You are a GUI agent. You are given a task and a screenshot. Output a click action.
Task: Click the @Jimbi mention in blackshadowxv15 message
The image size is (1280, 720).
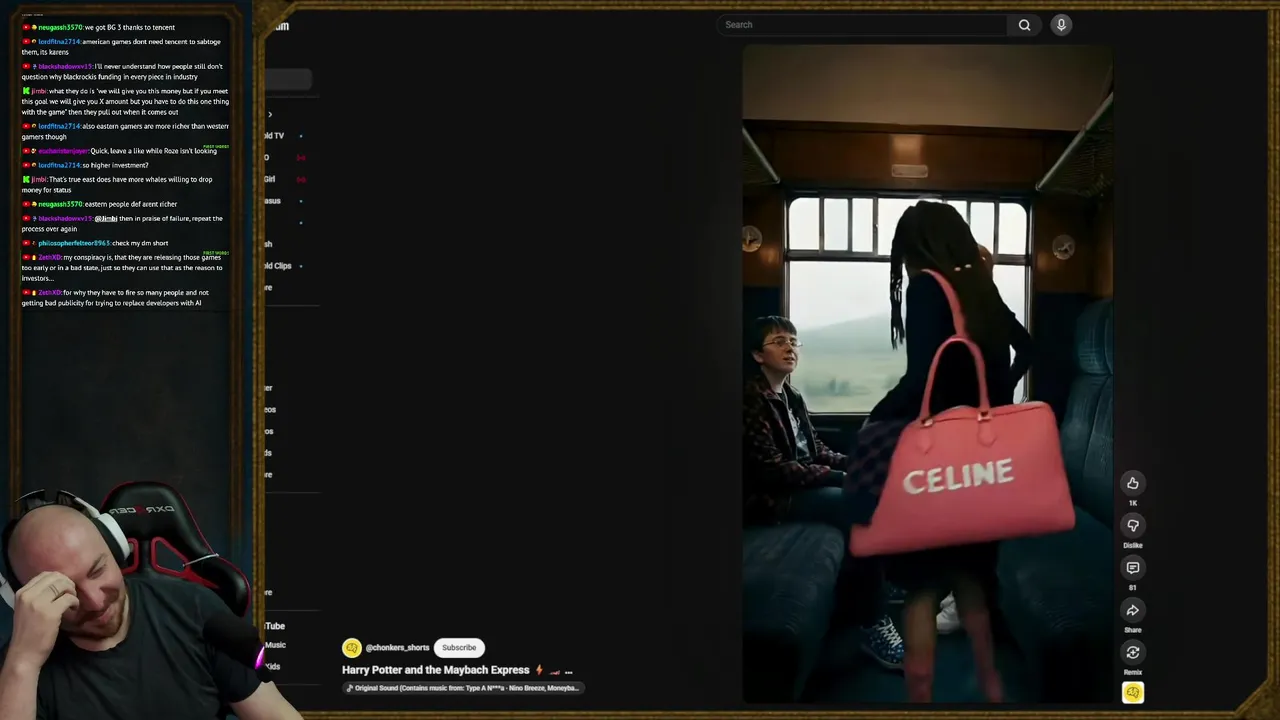coord(106,218)
